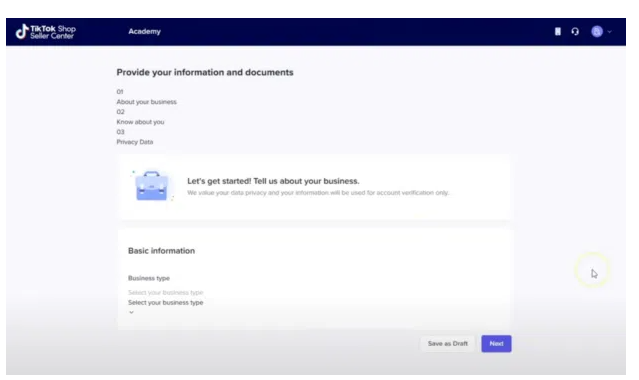The height and width of the screenshot is (380, 639).
Task: Click the Let's get started banner title
Action: pos(273,181)
